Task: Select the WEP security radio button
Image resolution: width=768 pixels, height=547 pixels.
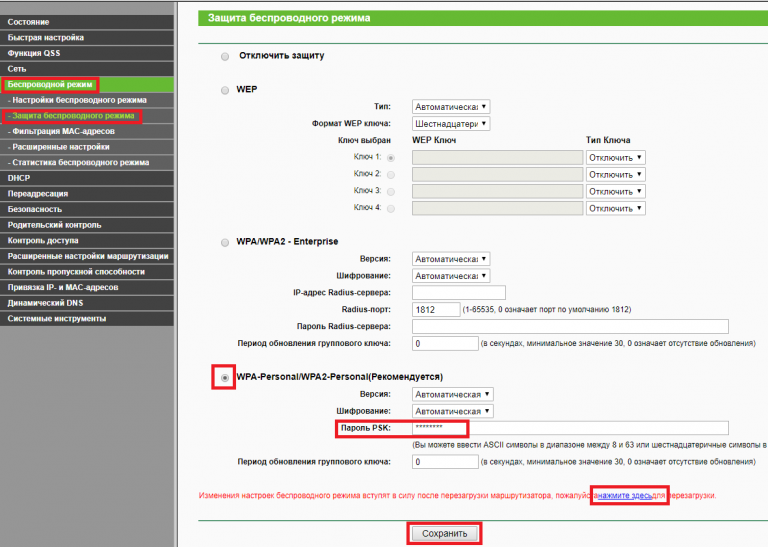Action: coord(225,90)
